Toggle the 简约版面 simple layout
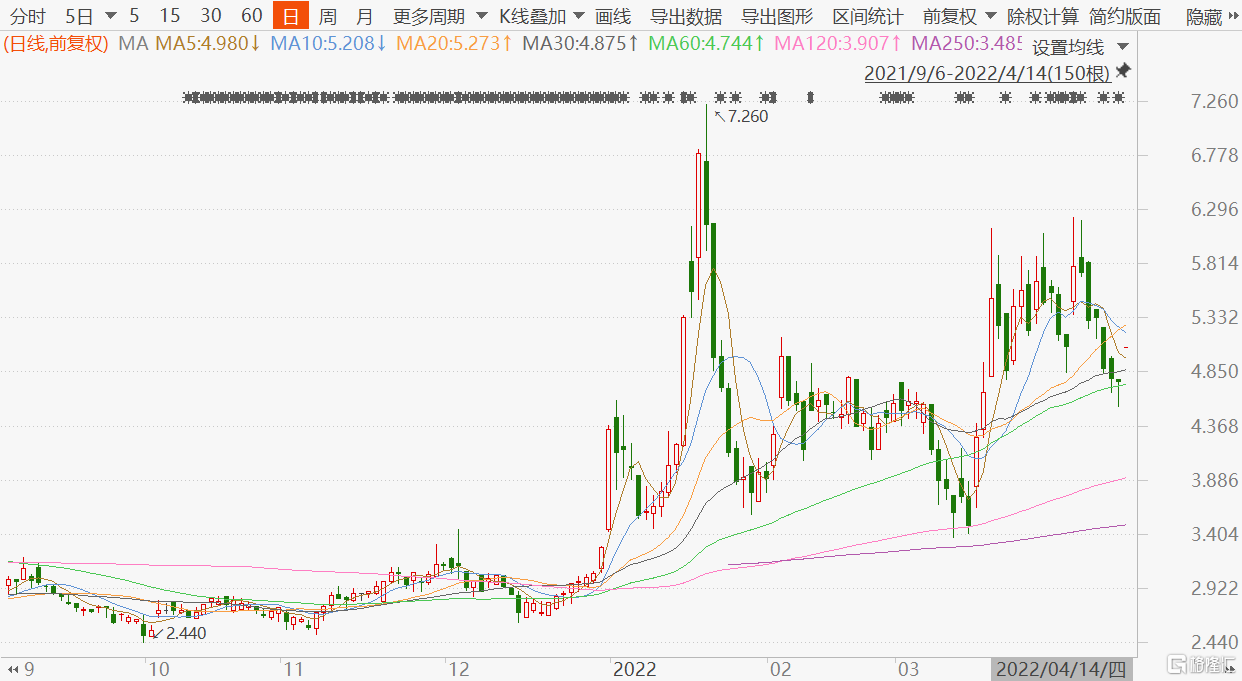 click(1125, 17)
